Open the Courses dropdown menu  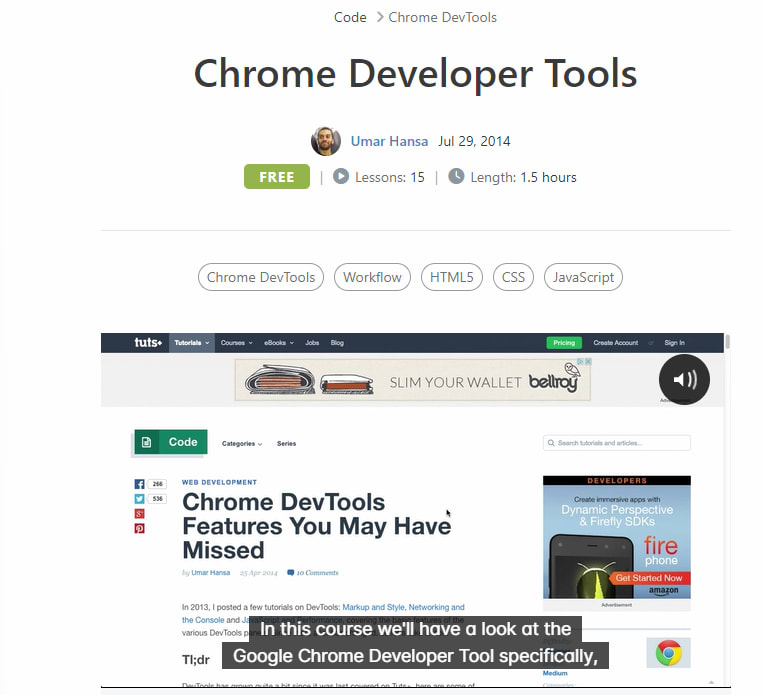237,343
